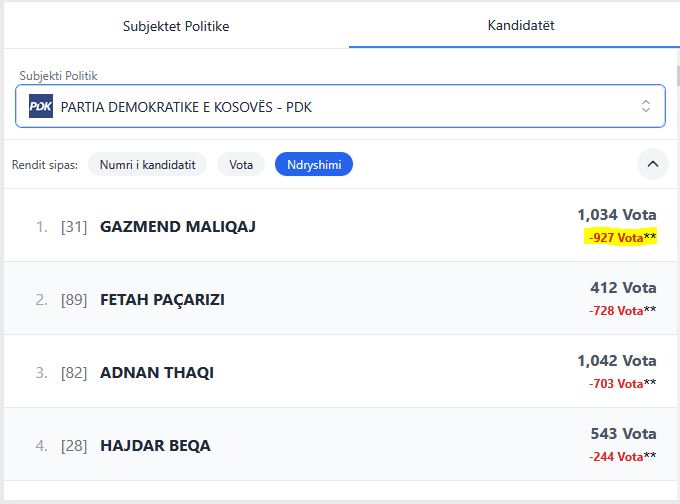Sort candidates by Vota
The width and height of the screenshot is (680, 504).
(x=241, y=164)
